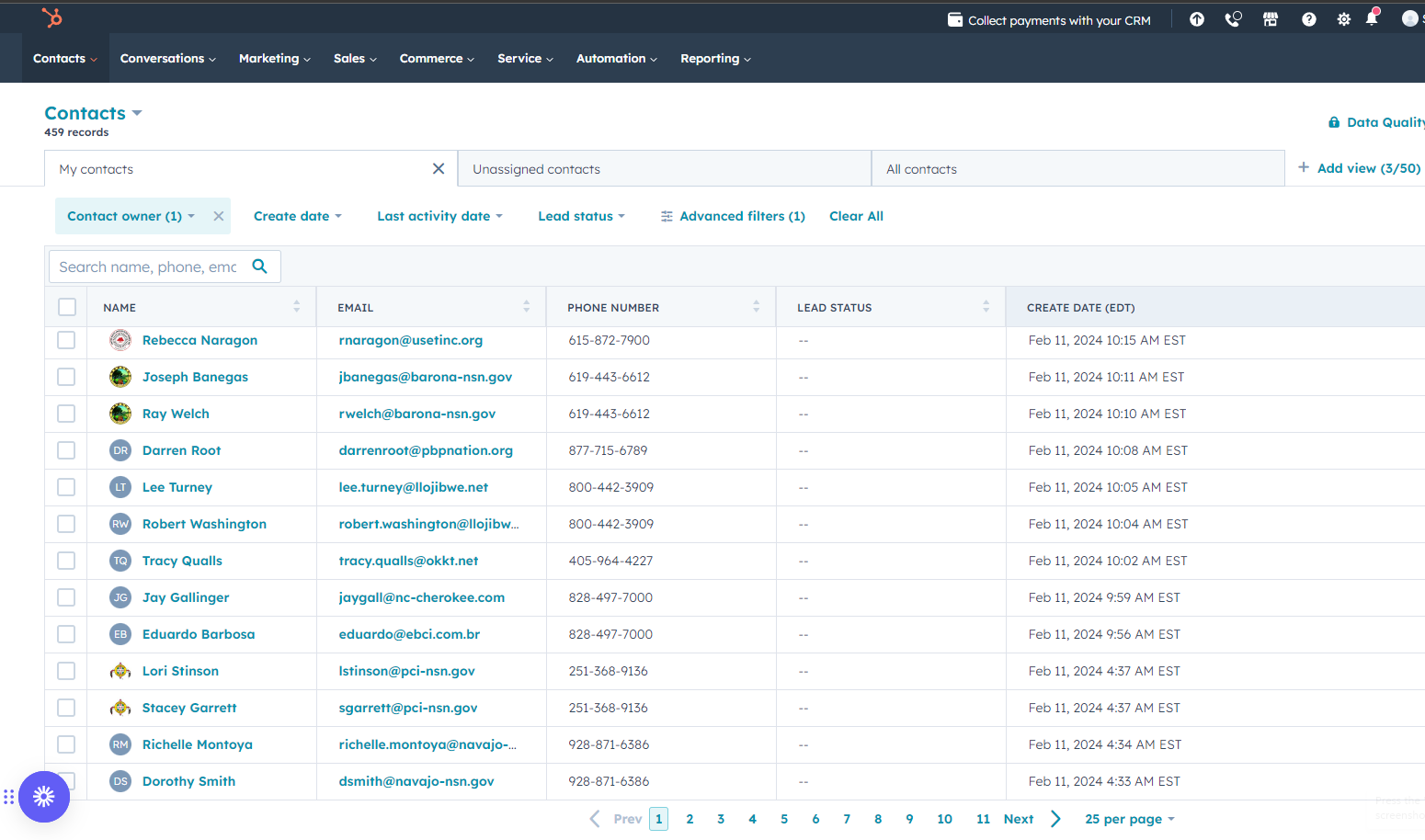Switch to Unassigned contacts view tab
Viewport: 1425px width, 840px height.
(664, 168)
